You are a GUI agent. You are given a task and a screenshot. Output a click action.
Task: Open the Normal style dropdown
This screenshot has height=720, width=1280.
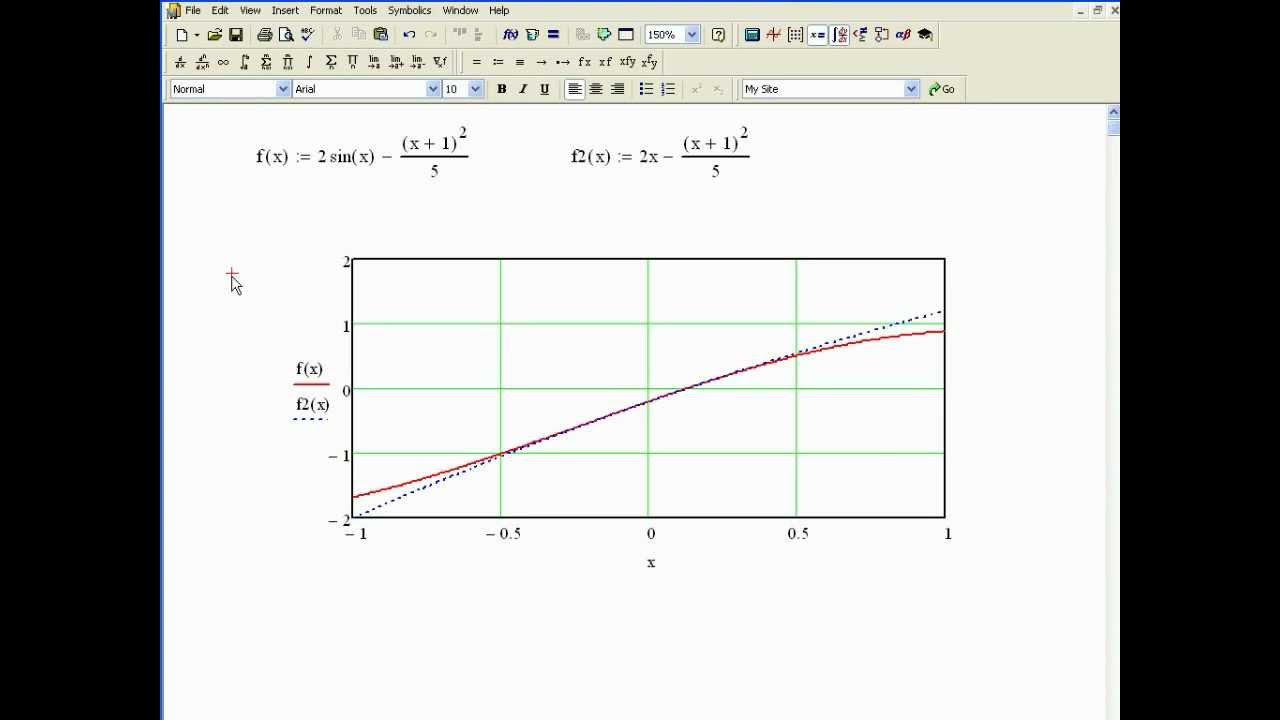[283, 89]
